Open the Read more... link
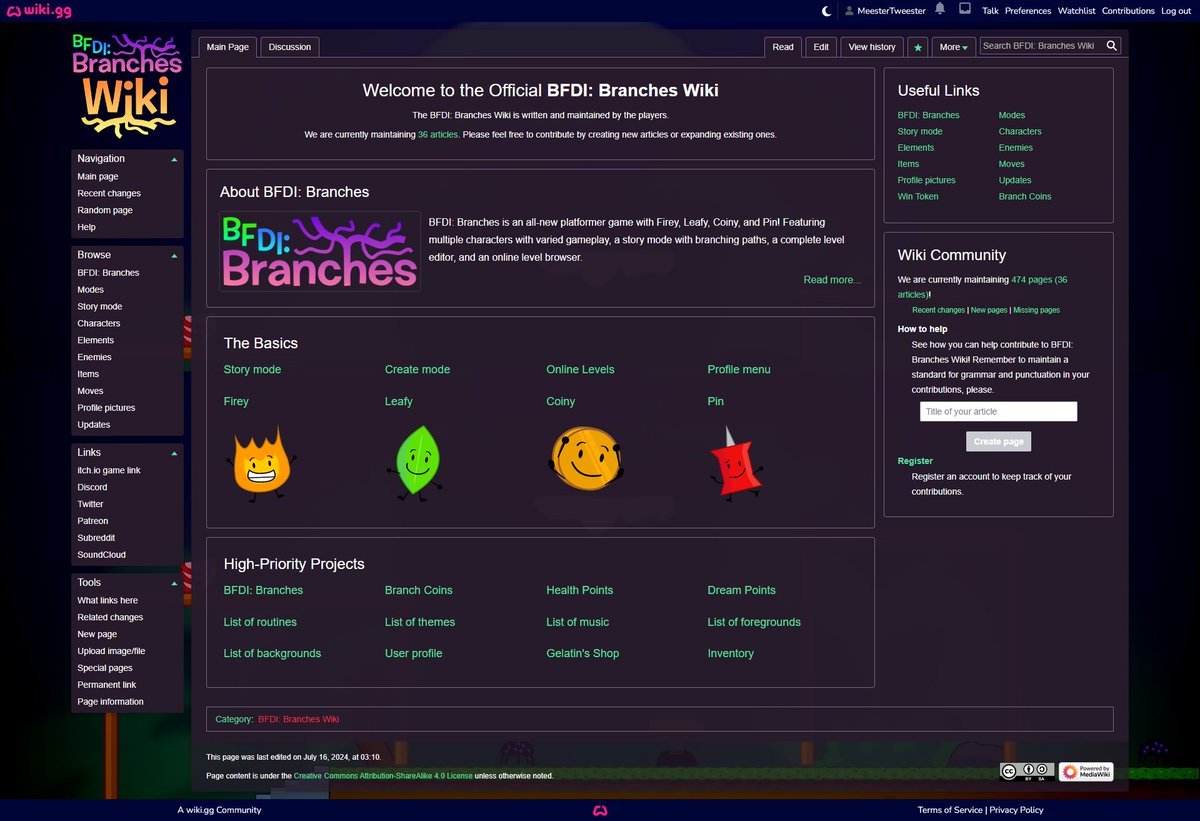 point(832,280)
